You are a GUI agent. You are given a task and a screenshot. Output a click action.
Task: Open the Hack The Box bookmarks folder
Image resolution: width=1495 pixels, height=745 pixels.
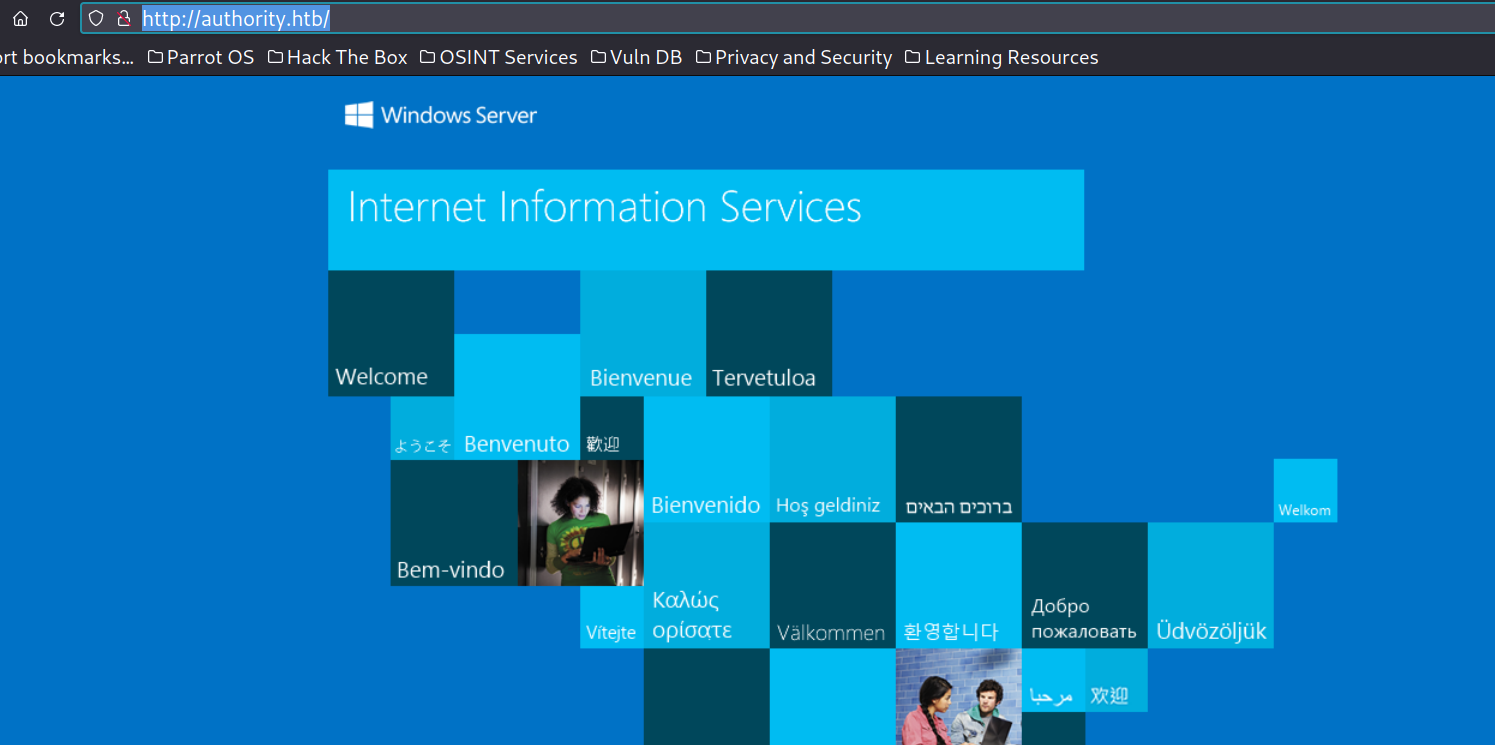click(x=338, y=57)
